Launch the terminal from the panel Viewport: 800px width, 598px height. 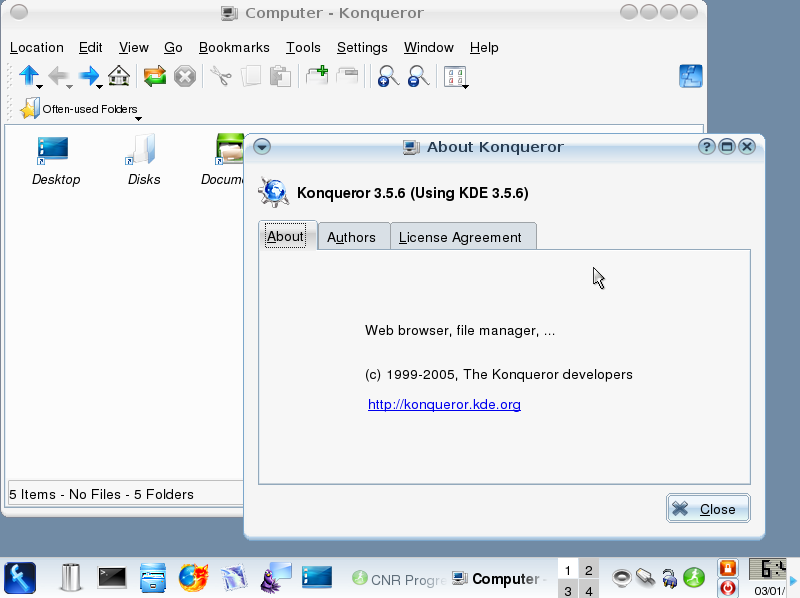[x=112, y=578]
